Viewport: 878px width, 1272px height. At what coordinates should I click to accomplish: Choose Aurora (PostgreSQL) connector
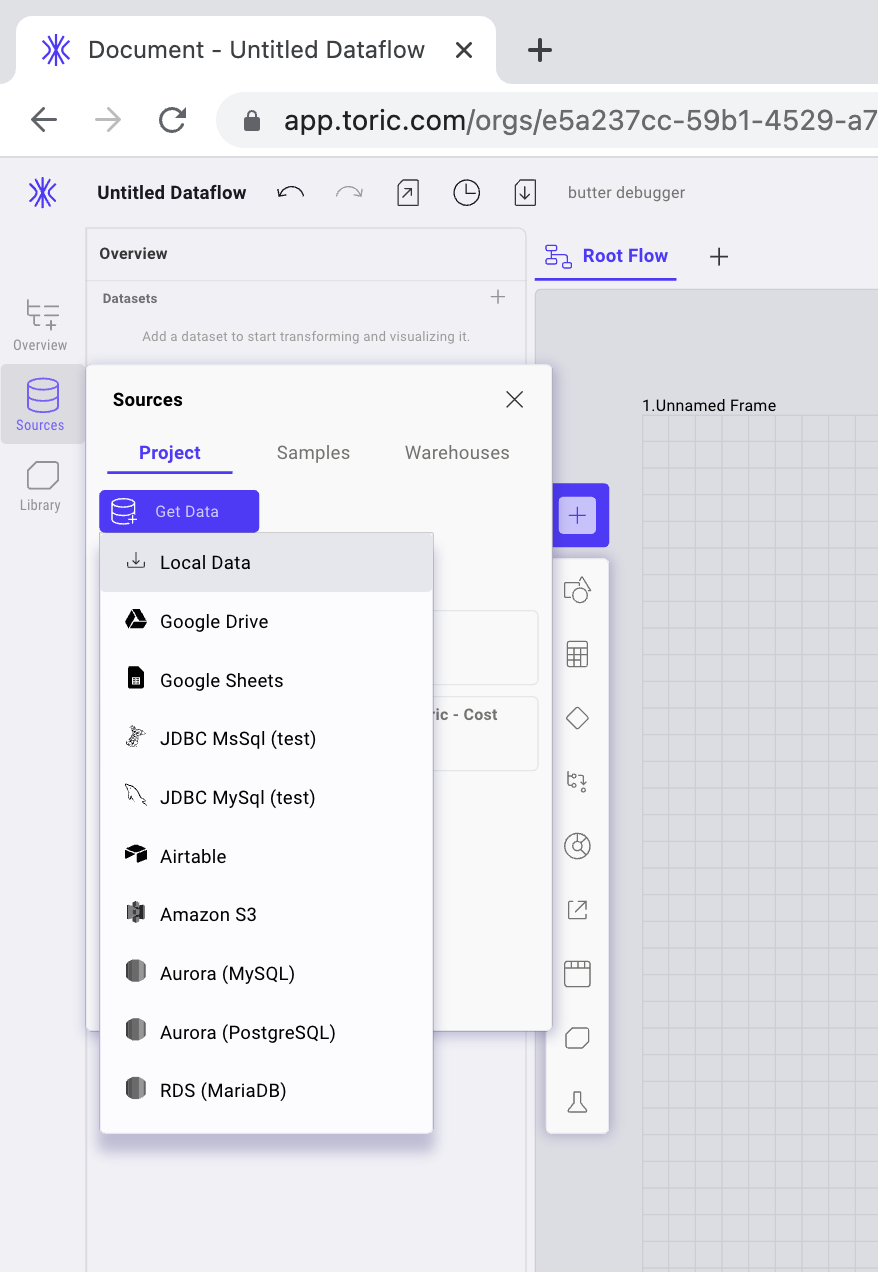pos(266,1032)
